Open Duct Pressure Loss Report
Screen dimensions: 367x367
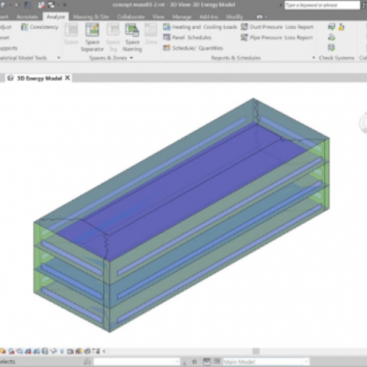[x=277, y=27]
